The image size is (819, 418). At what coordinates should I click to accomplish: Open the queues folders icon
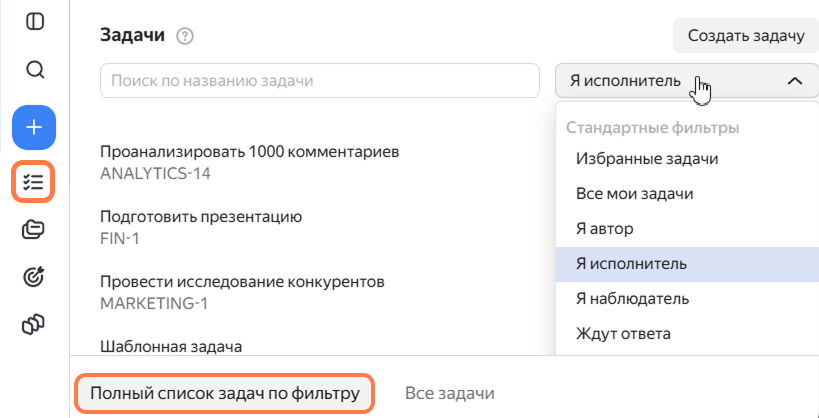33,229
